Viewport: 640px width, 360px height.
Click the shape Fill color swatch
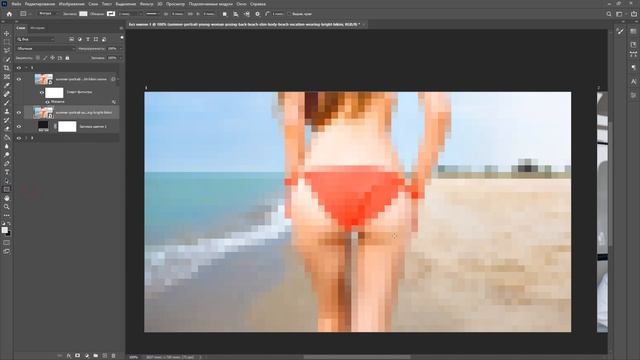tap(83, 14)
